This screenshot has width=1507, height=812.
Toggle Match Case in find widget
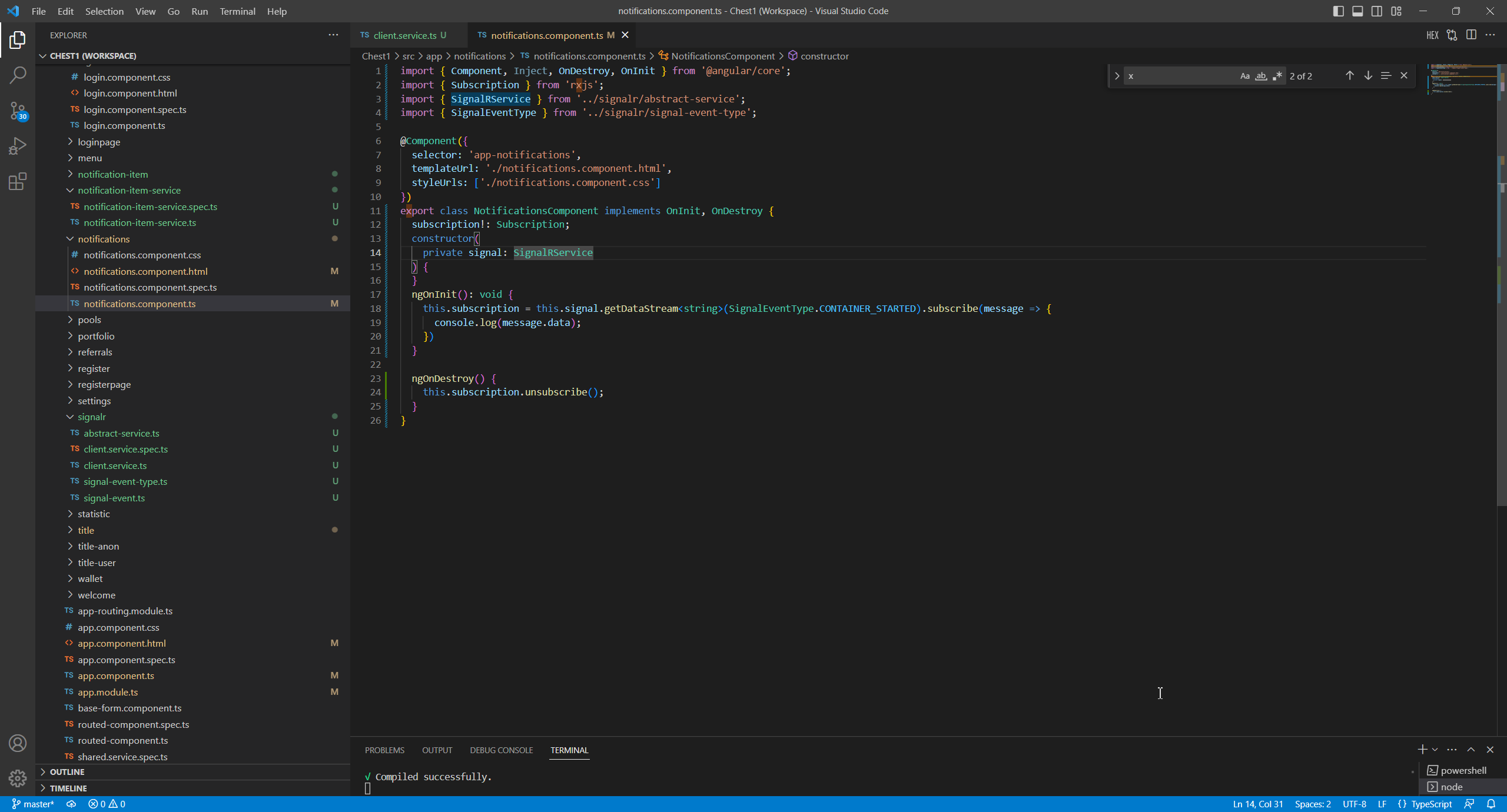[1245, 76]
